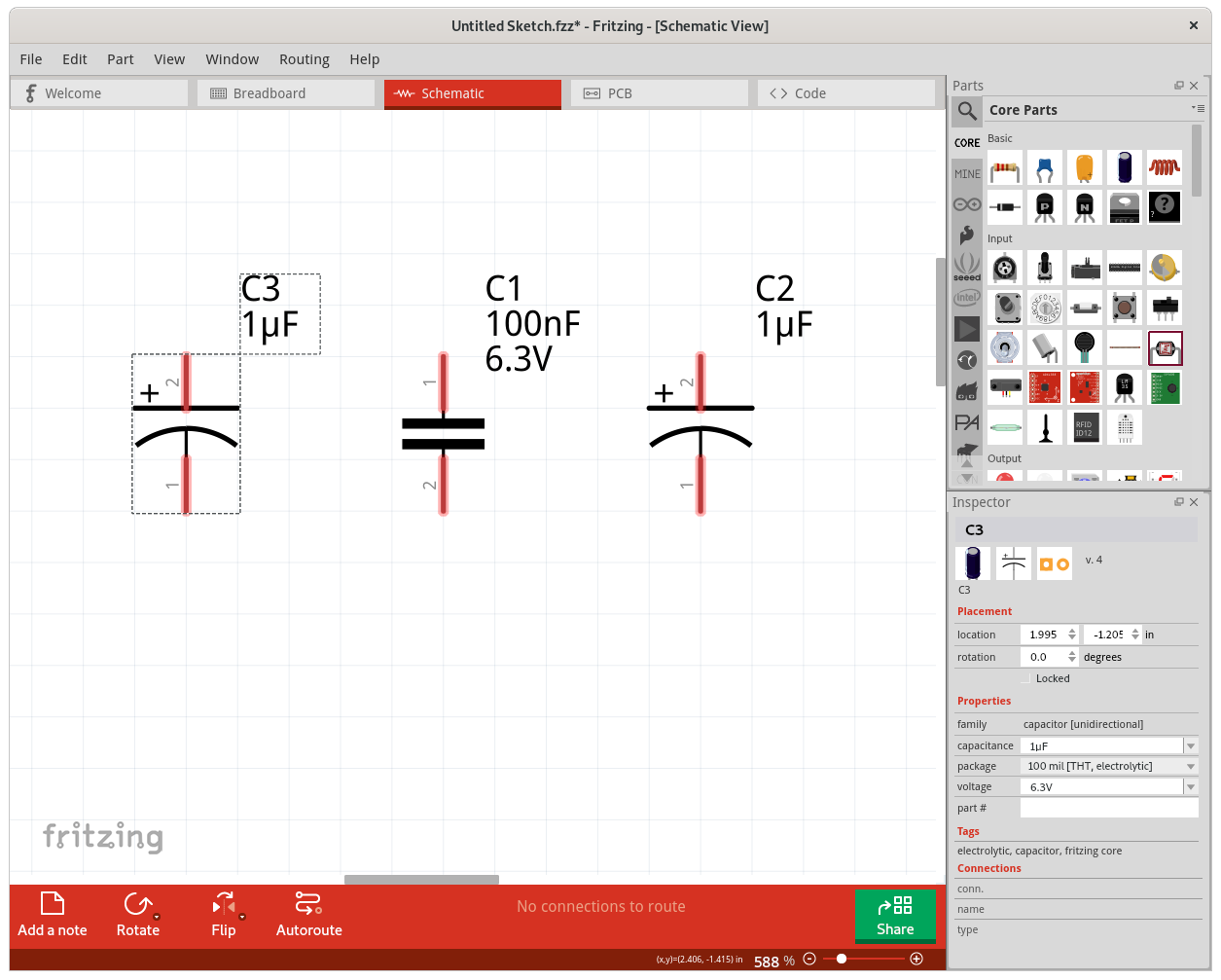The width and height of the screenshot is (1221, 980).
Task: Select the resistor part from Basic parts
Action: pos(1005,167)
